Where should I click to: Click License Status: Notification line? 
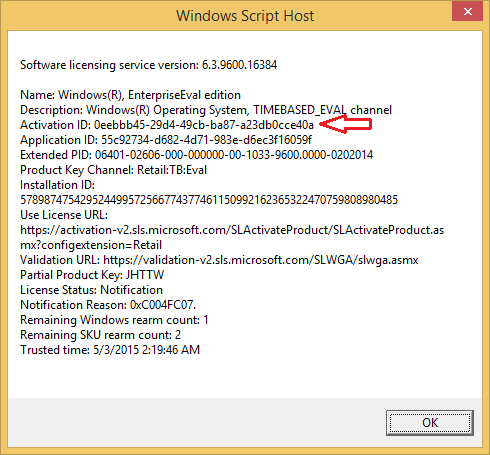click(91, 290)
